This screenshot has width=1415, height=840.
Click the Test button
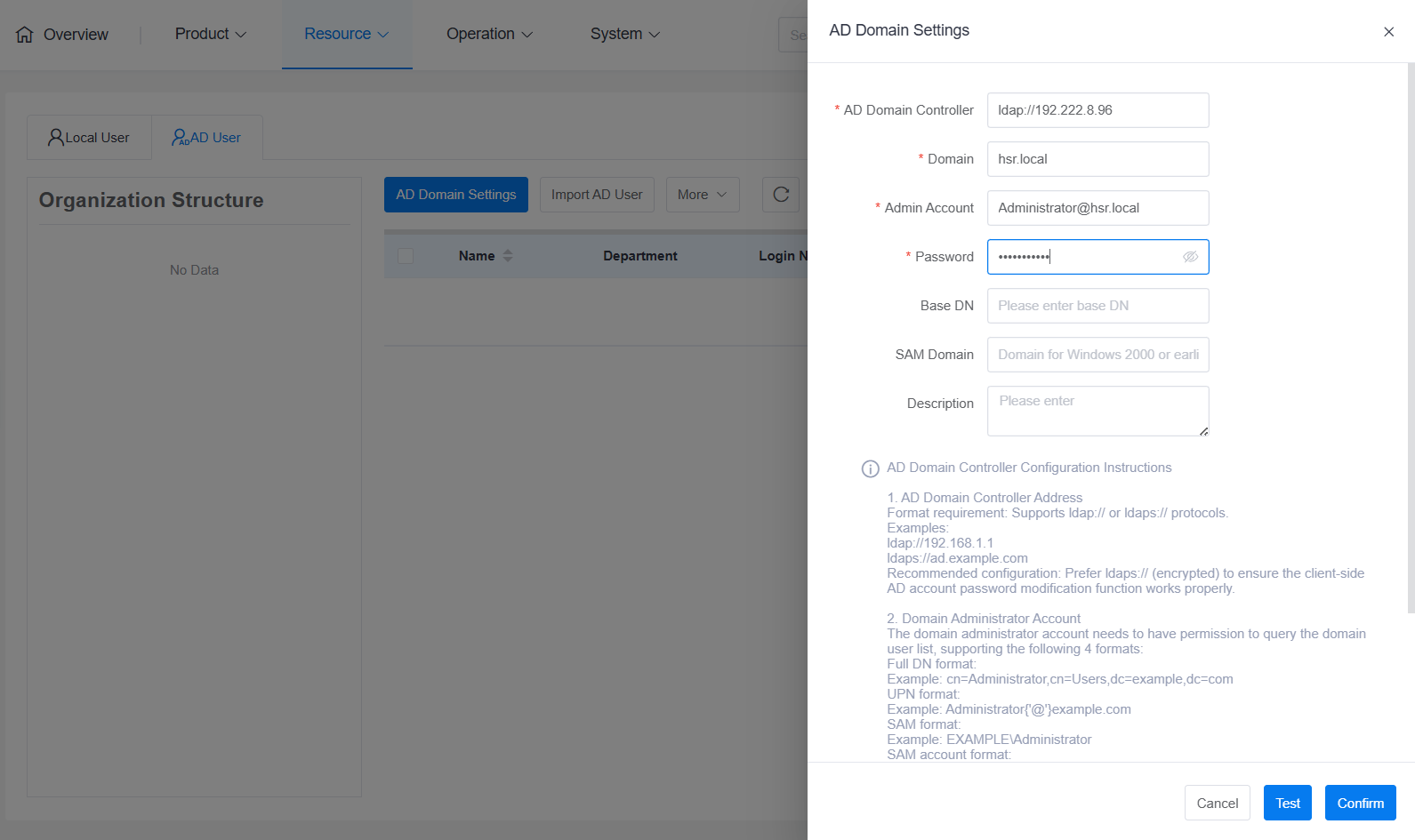coord(1287,803)
